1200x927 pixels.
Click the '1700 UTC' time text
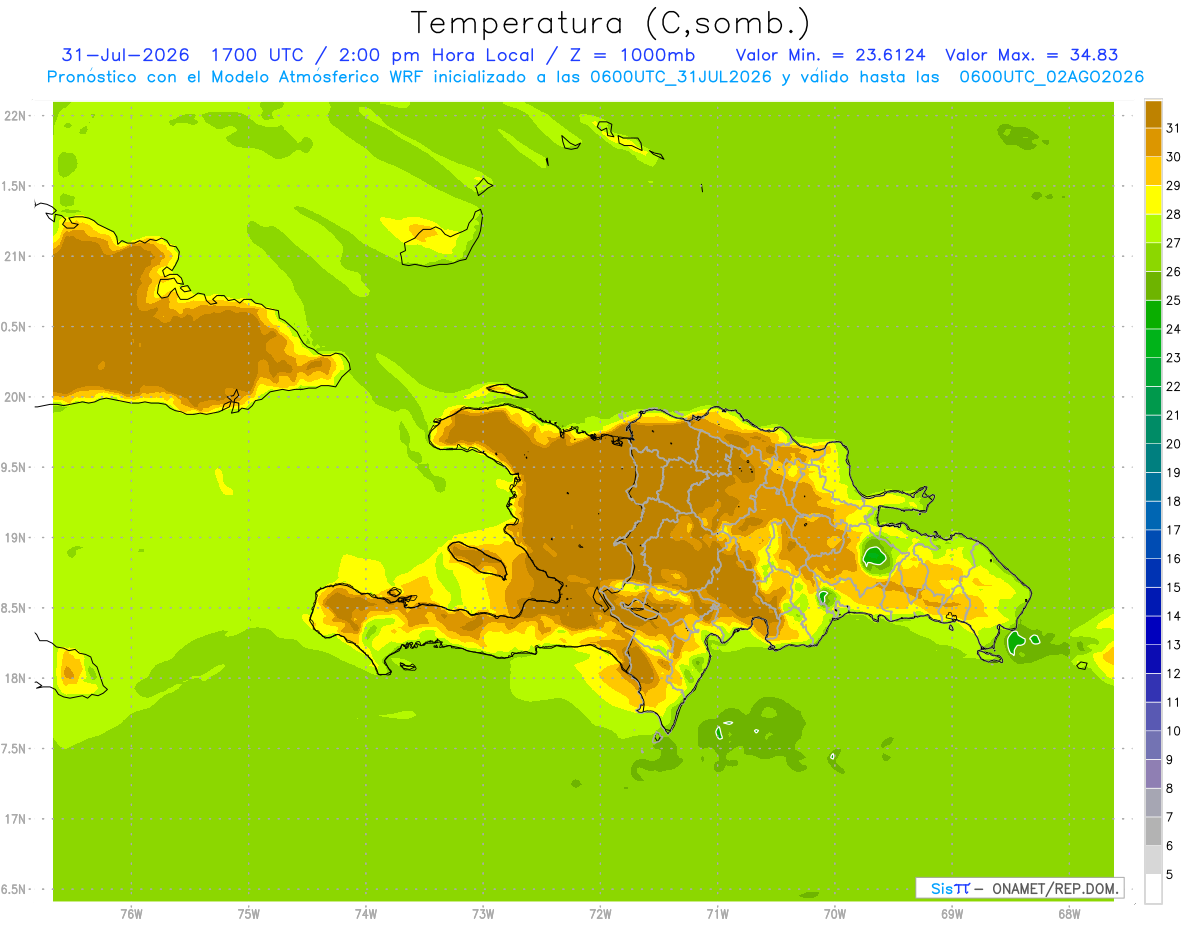(x=256, y=55)
